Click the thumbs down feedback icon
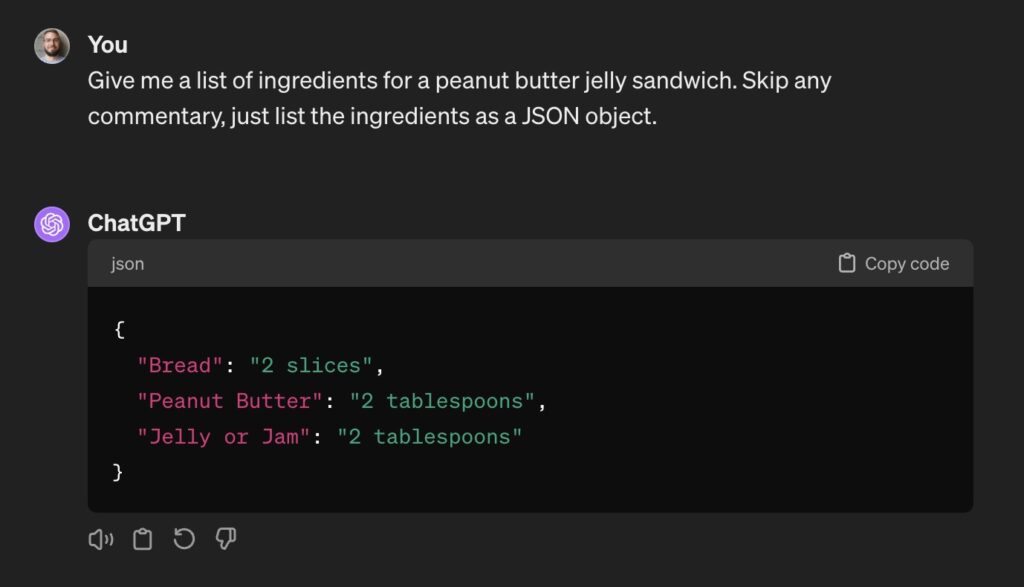This screenshot has width=1024, height=587. pos(226,539)
